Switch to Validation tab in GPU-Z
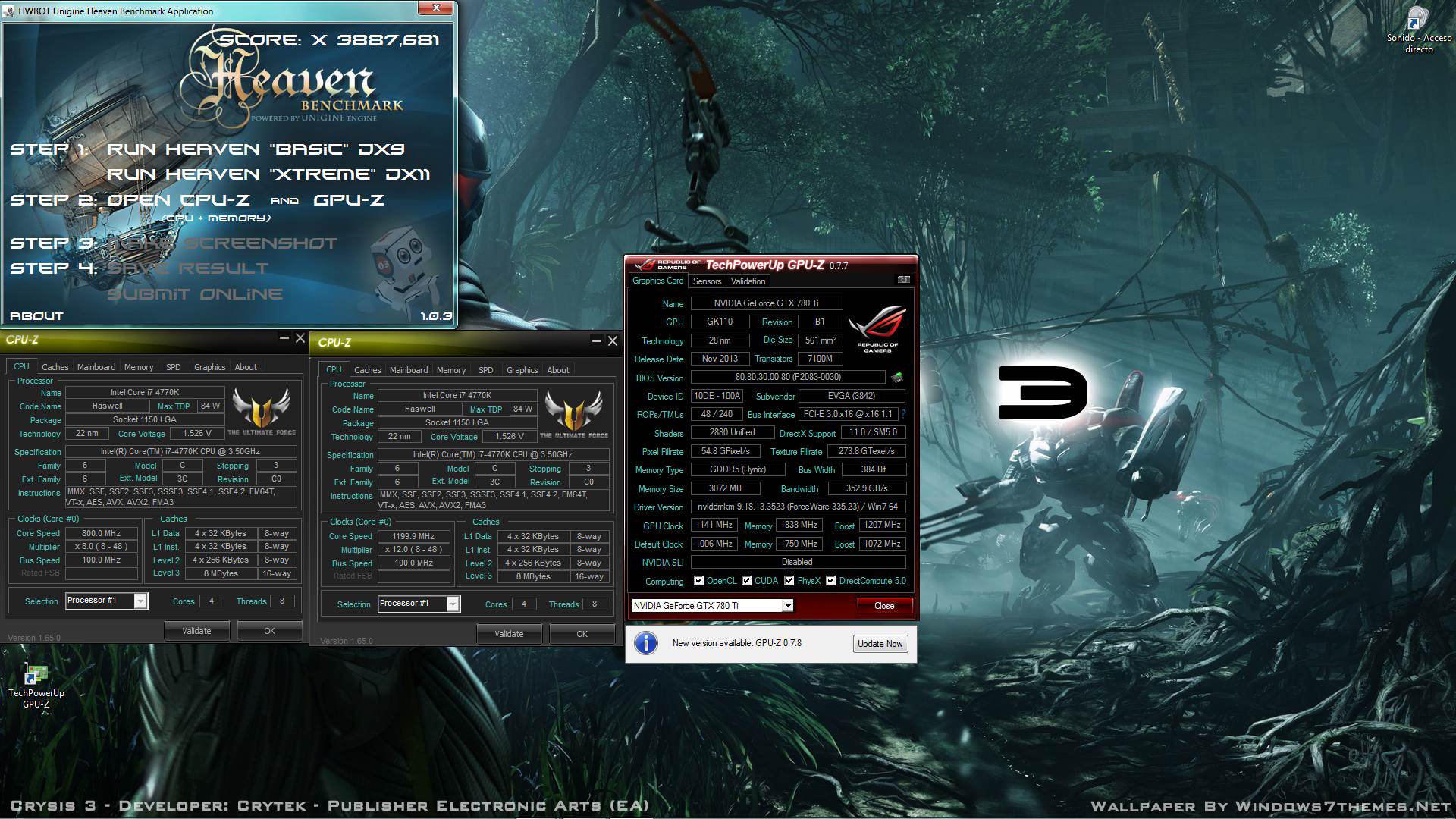1456x819 pixels. click(x=748, y=281)
